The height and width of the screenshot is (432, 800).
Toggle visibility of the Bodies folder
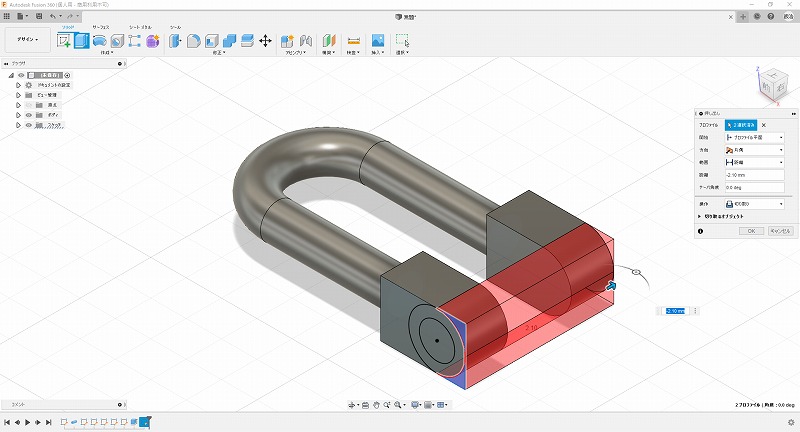pos(28,115)
